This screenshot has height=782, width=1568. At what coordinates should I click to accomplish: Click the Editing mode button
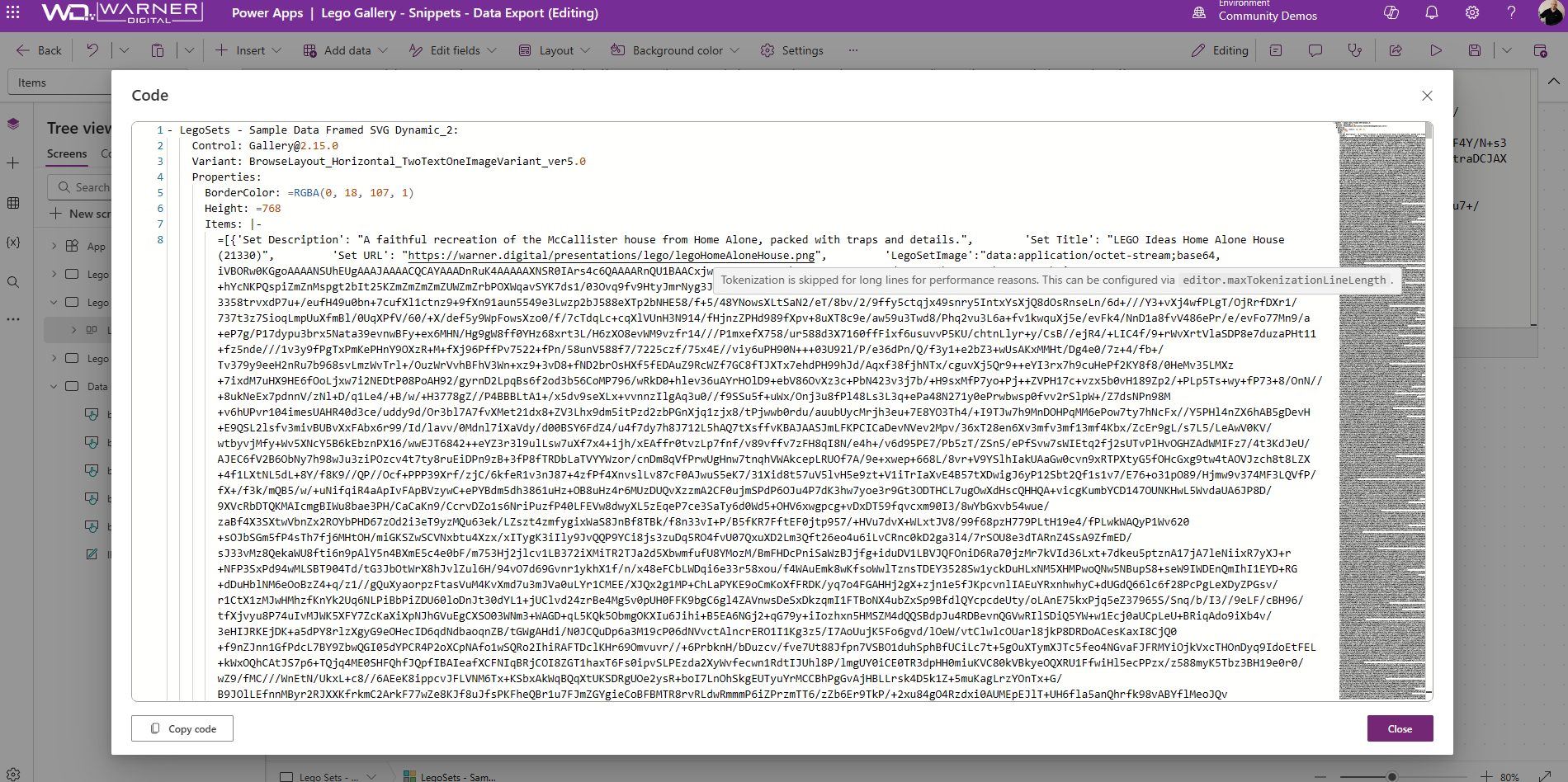click(x=1220, y=50)
